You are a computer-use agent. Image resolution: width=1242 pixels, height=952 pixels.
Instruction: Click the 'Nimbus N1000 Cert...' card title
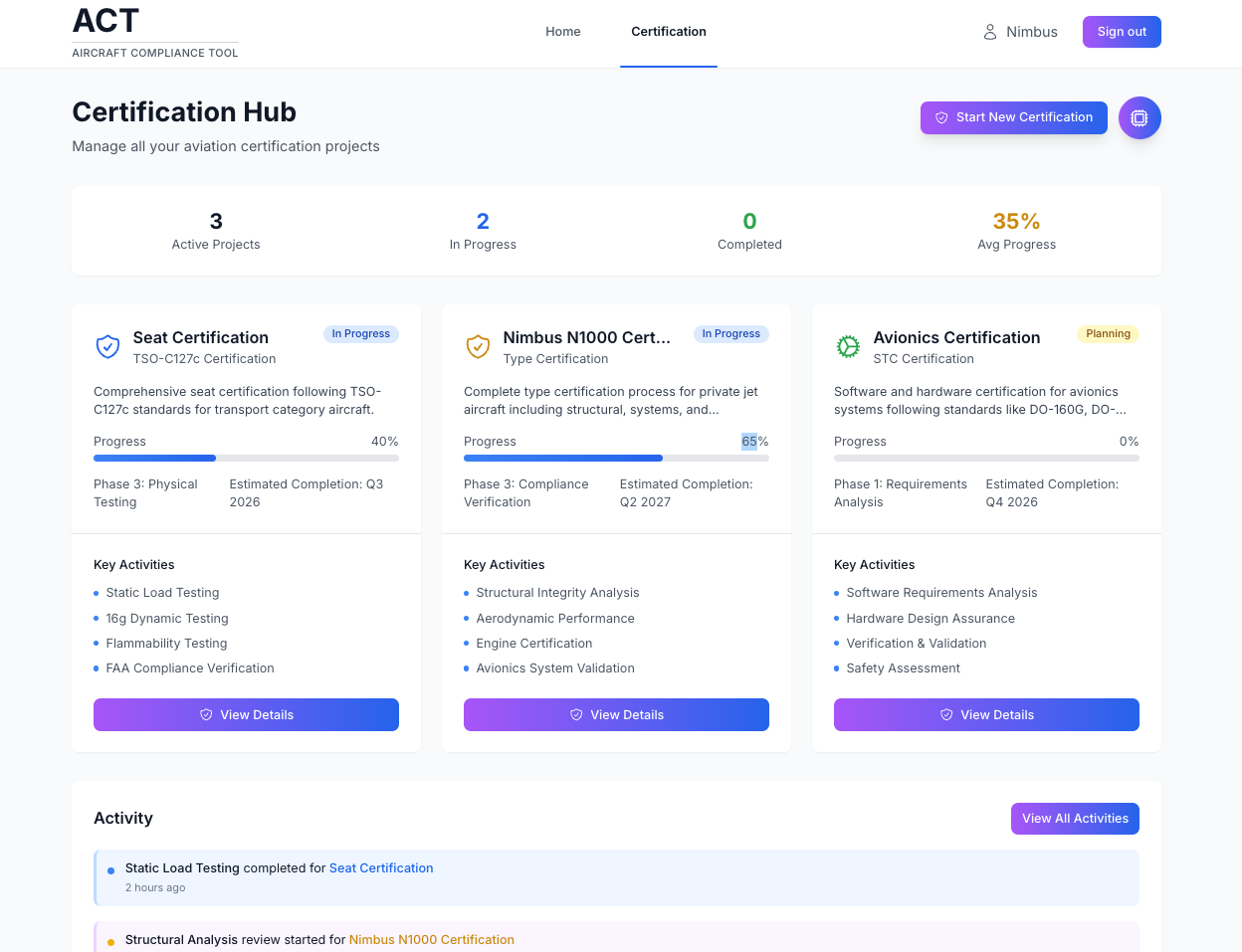(x=587, y=338)
